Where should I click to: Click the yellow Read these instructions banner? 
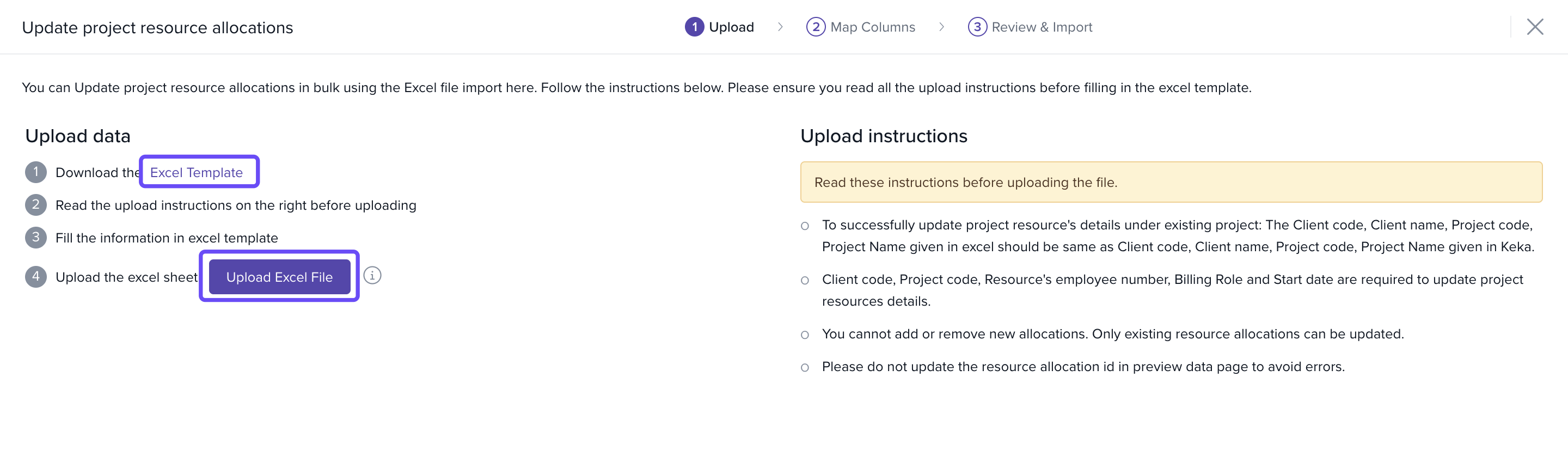(1171, 182)
